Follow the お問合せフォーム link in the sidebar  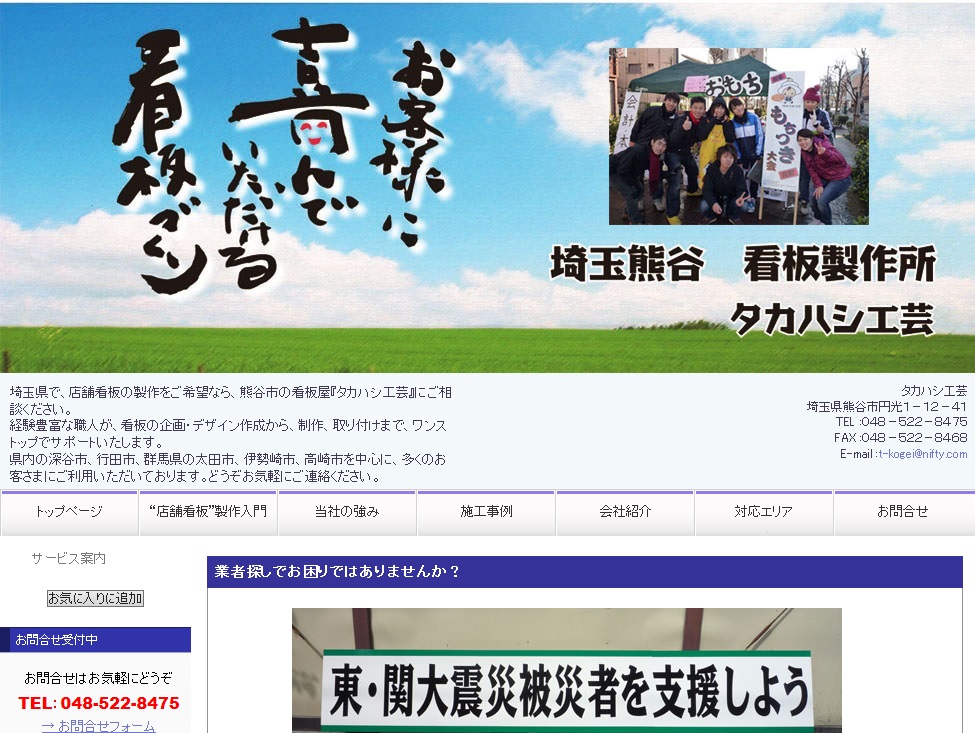click(x=98, y=726)
